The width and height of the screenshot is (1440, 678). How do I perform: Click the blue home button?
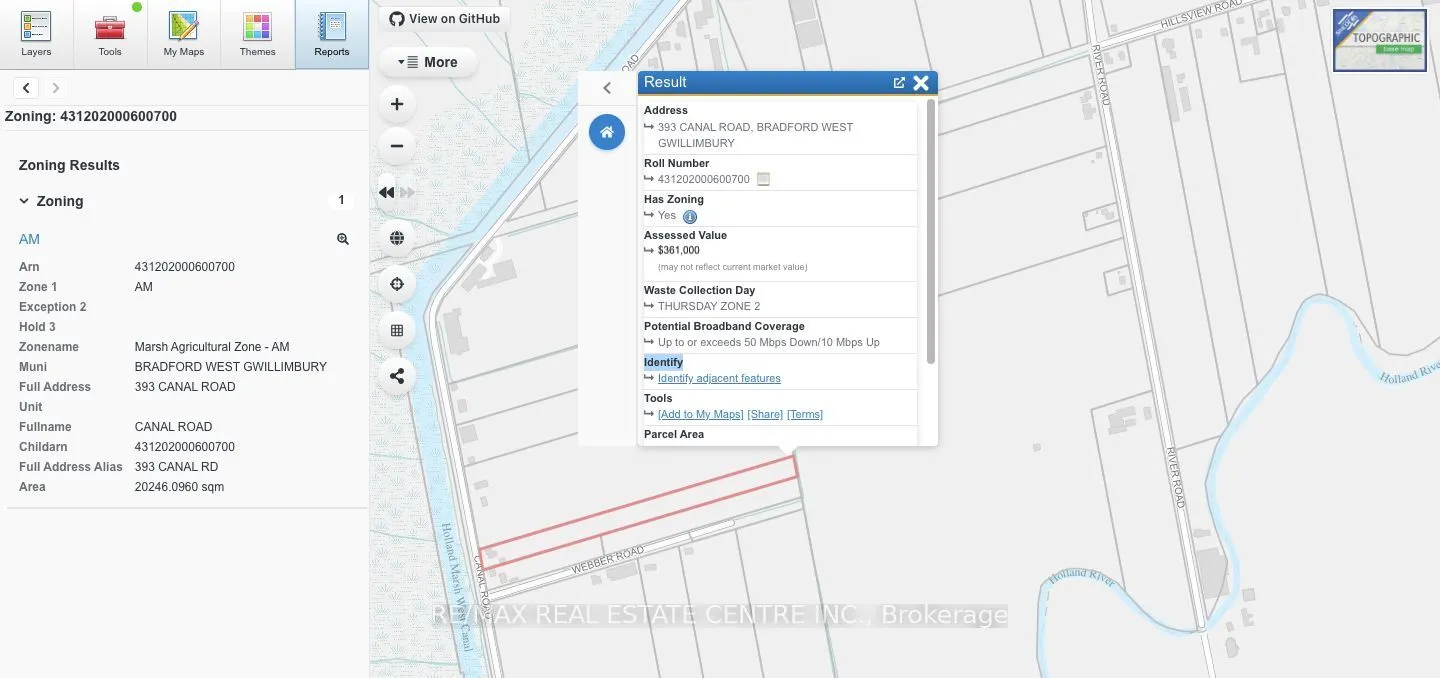pos(607,132)
